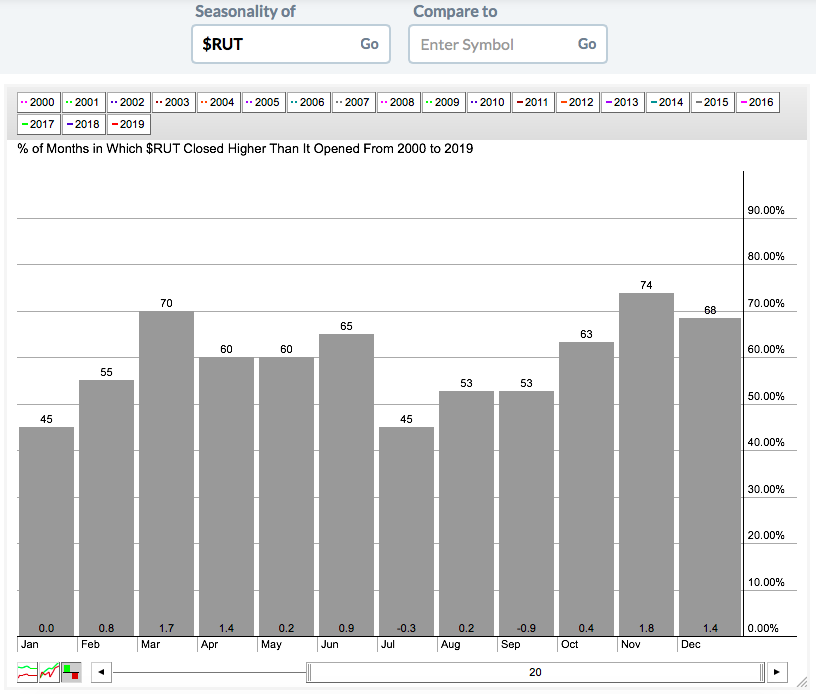Viewport: 816px width, 694px height.
Task: Click the left arrow of the year slider
Action: coord(100,672)
